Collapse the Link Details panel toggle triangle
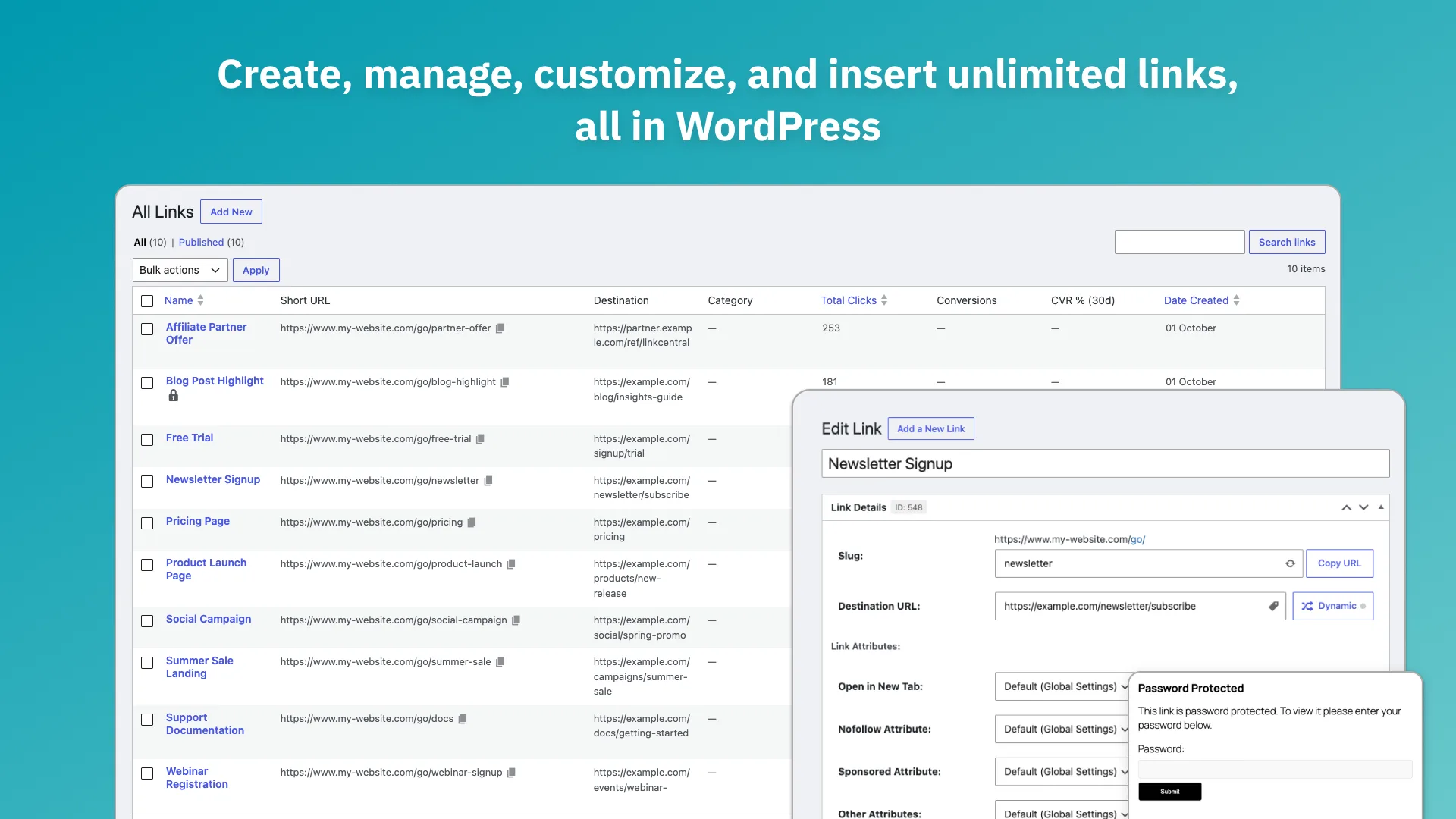 point(1381,507)
